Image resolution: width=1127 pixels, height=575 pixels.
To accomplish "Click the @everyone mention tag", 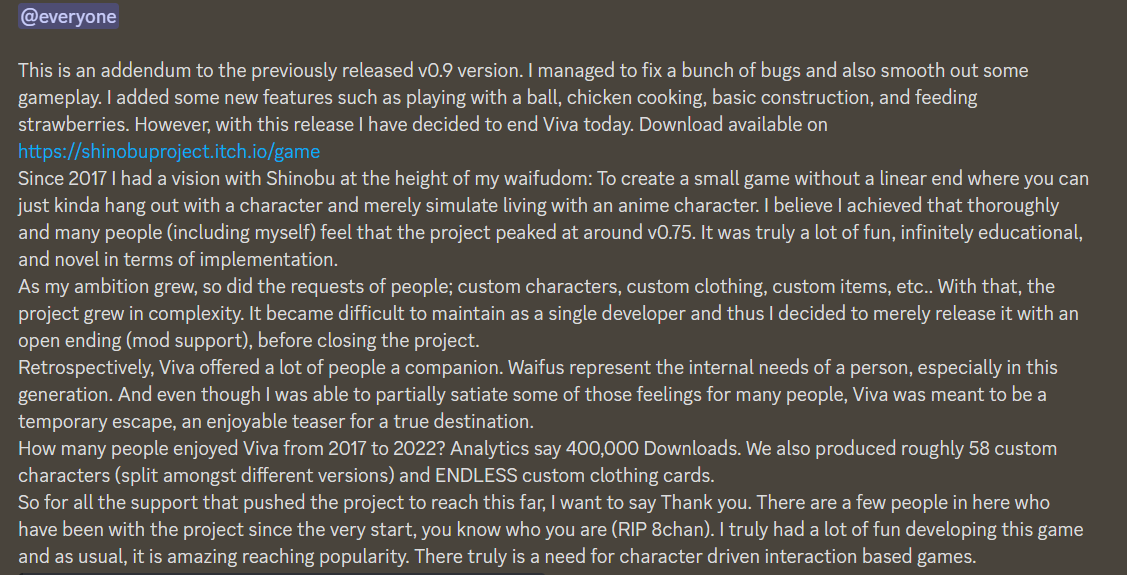I will point(68,16).
